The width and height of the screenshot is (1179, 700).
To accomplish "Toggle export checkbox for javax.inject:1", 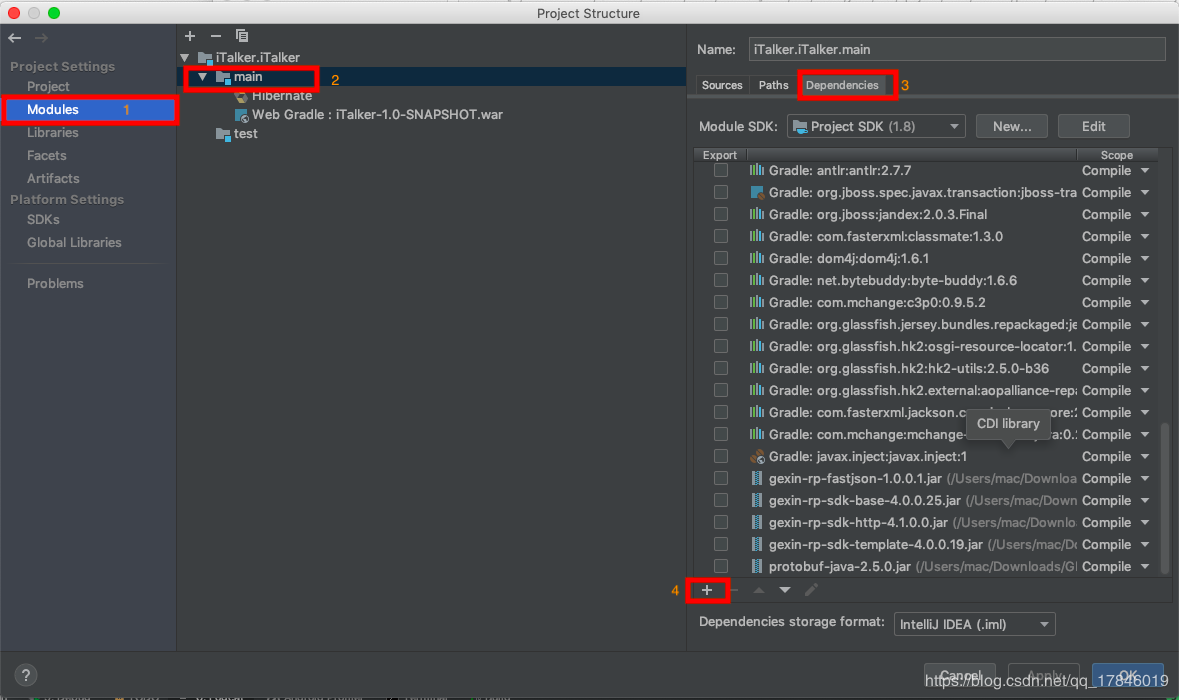I will point(720,456).
